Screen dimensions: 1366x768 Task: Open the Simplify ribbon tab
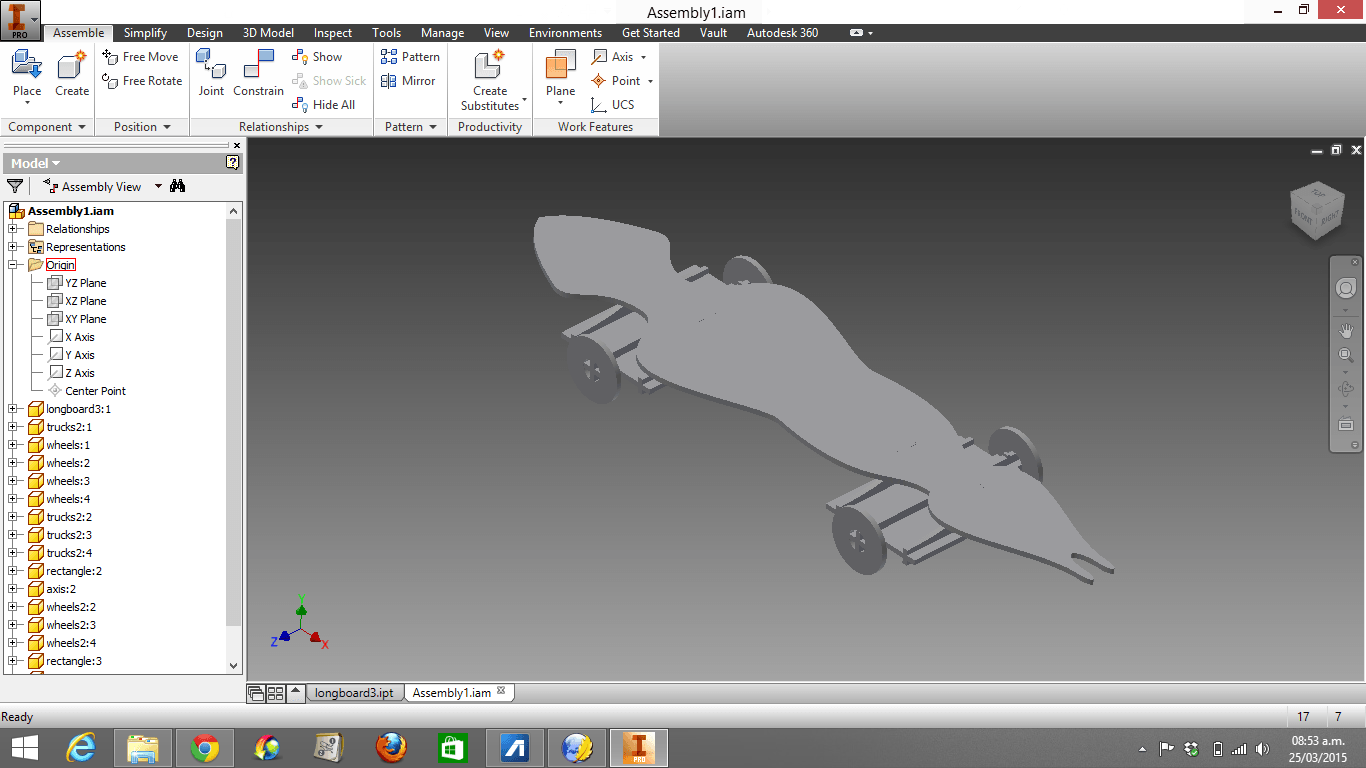pyautogui.click(x=145, y=33)
